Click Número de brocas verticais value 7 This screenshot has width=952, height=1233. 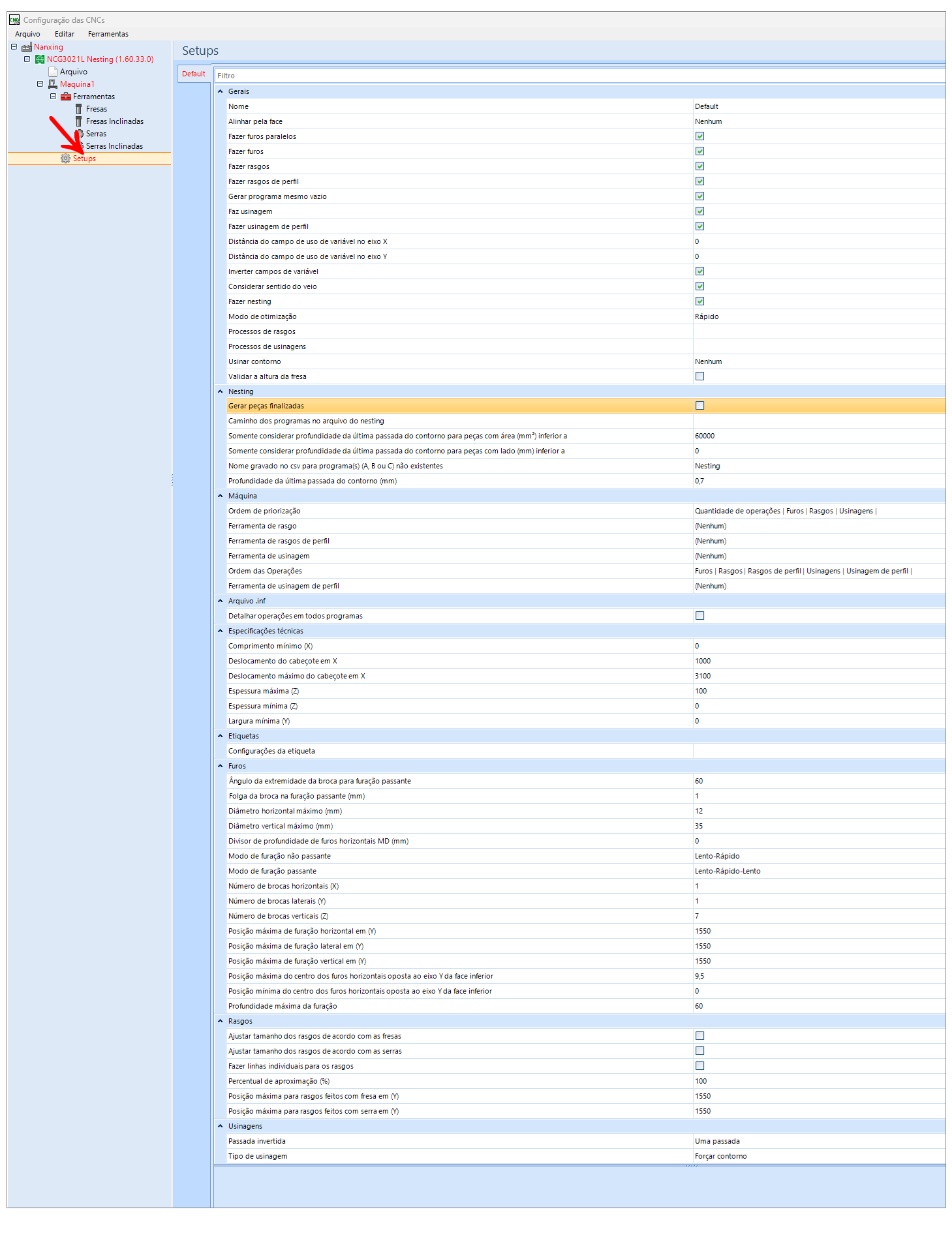coord(697,916)
